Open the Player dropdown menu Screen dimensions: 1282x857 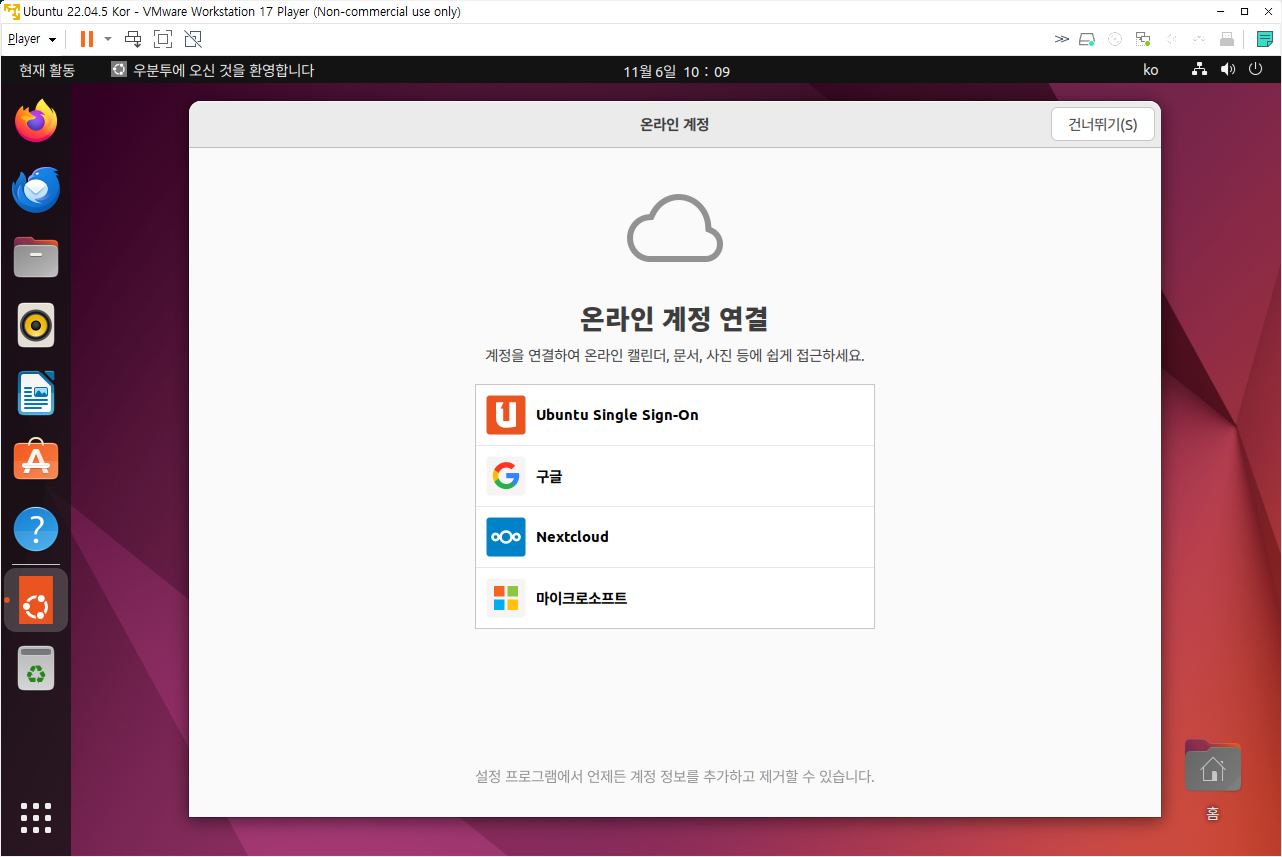(32, 39)
